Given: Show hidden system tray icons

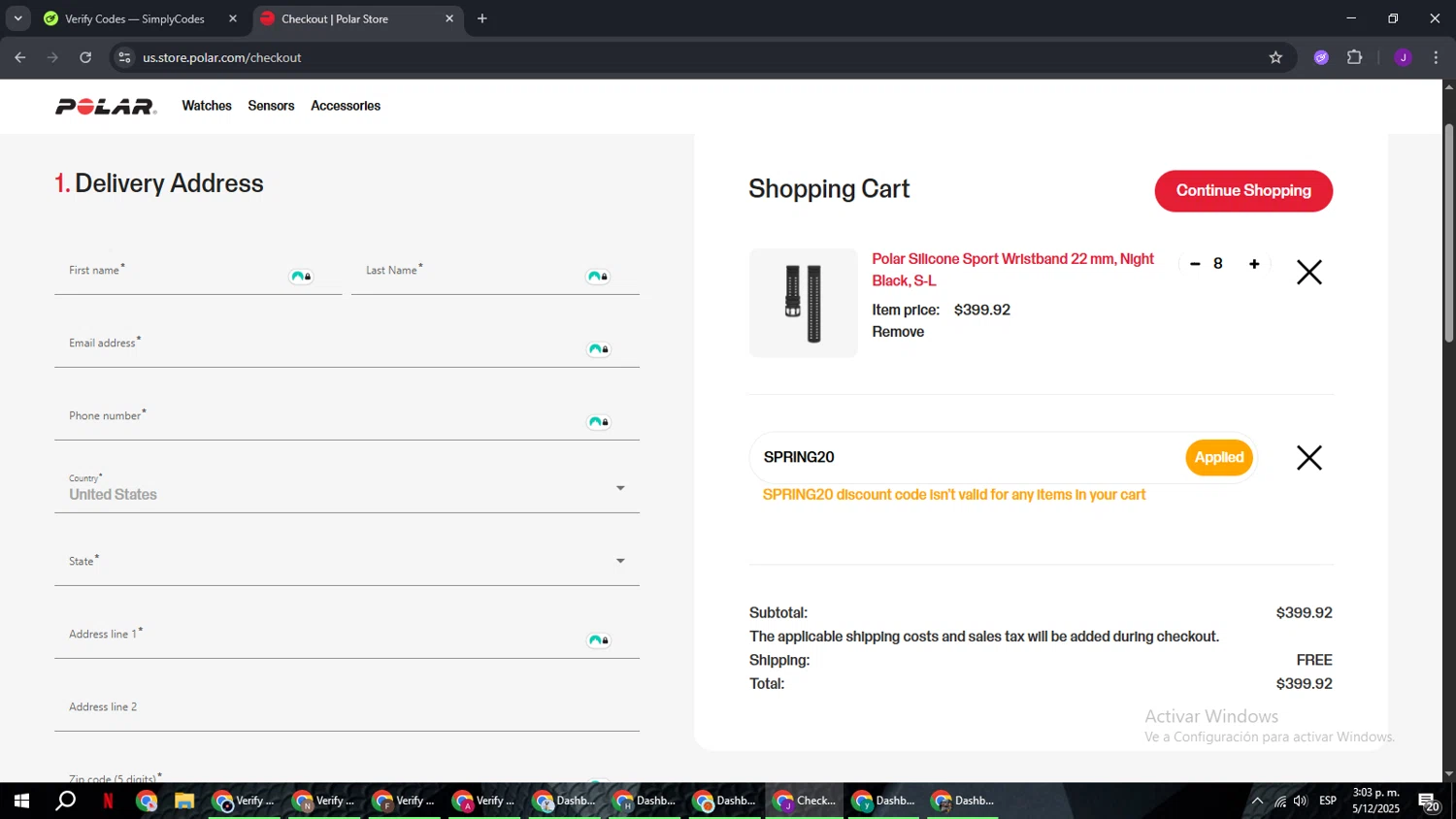Looking at the screenshot, I should click(x=1257, y=801).
